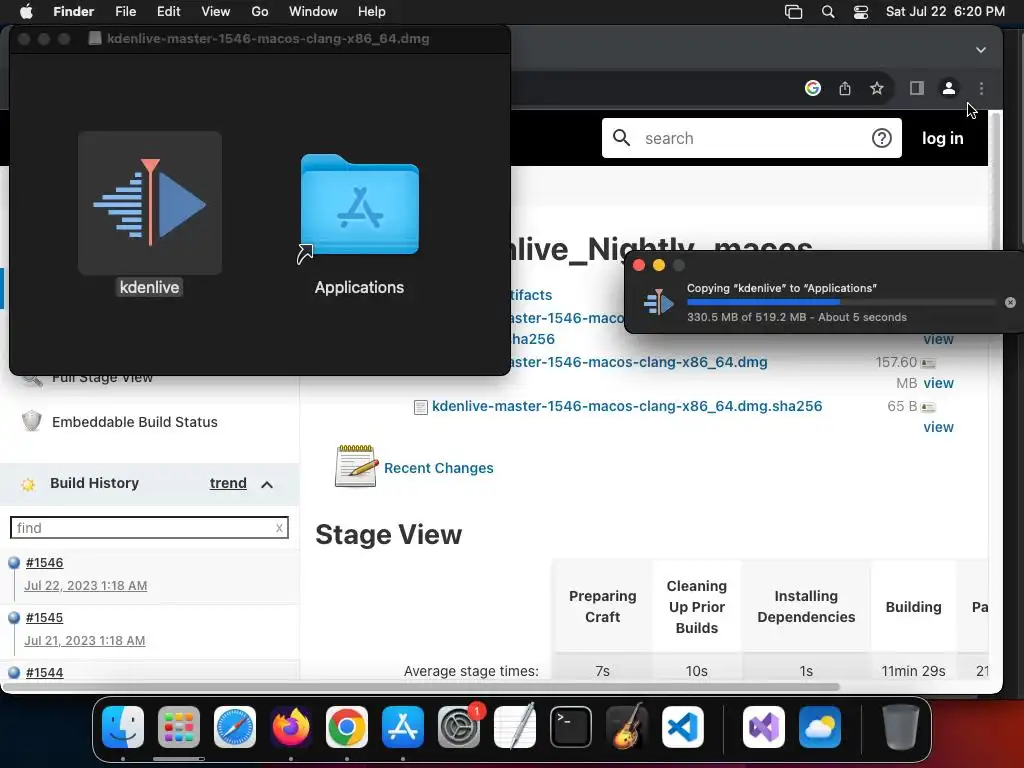Open App Store from the Dock

[403, 727]
